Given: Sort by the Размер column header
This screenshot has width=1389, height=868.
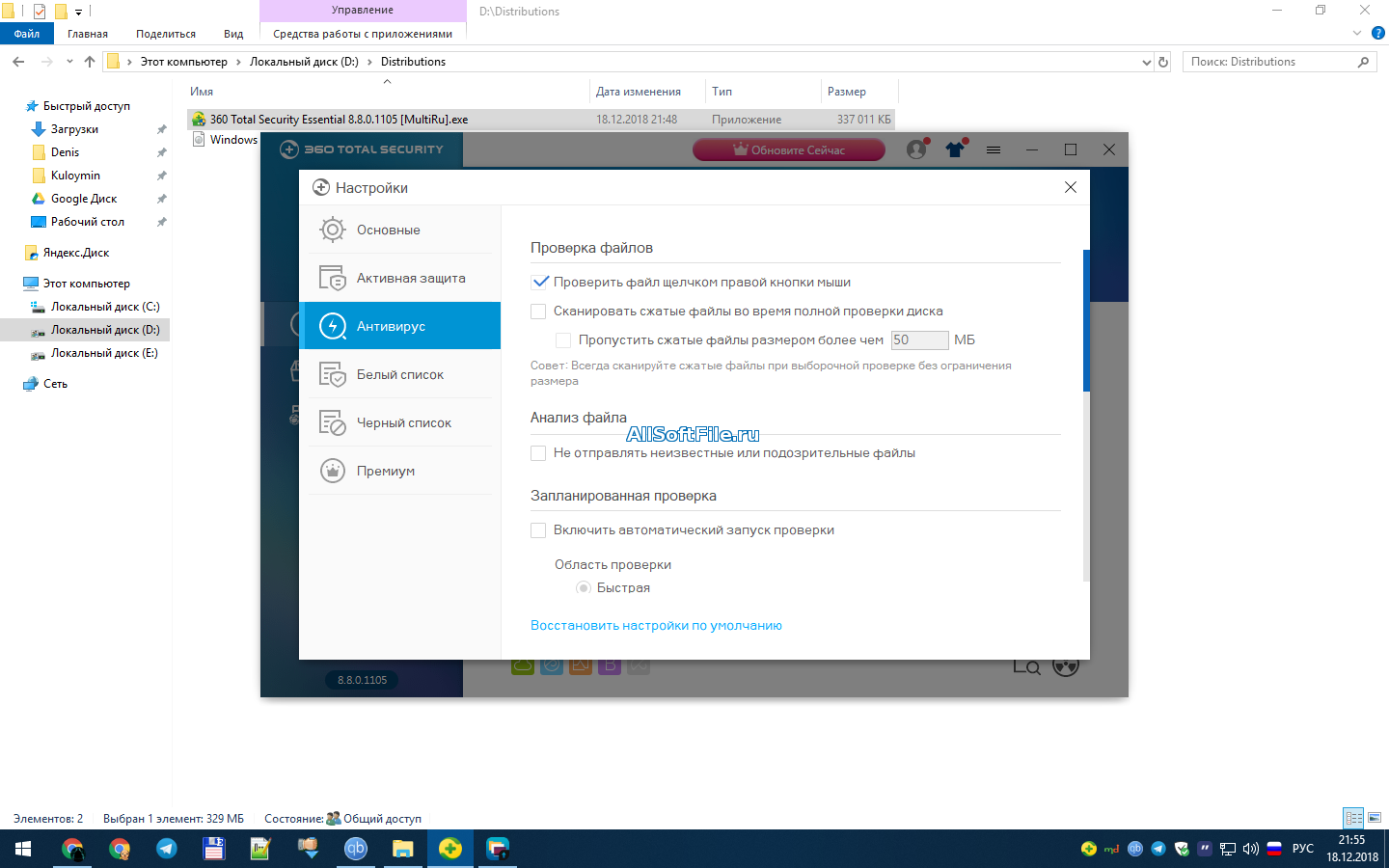Looking at the screenshot, I should pyautogui.click(x=847, y=92).
